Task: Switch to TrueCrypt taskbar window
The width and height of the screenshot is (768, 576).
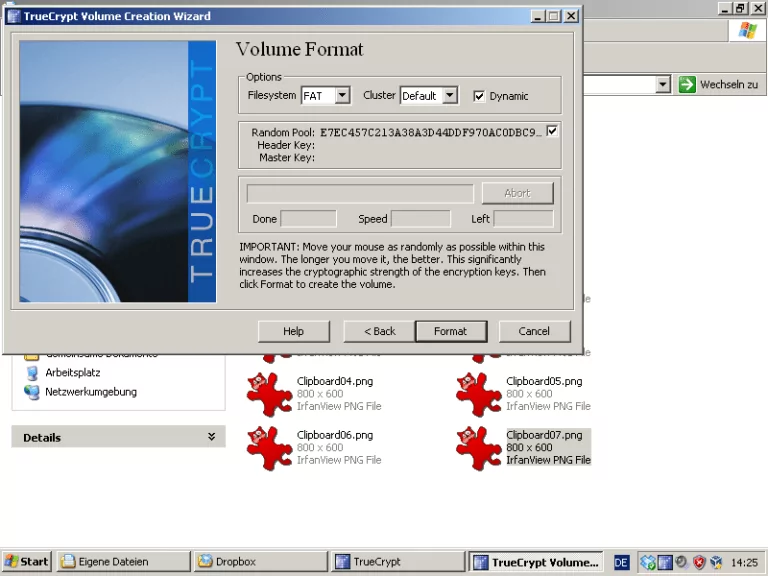Action: point(398,562)
